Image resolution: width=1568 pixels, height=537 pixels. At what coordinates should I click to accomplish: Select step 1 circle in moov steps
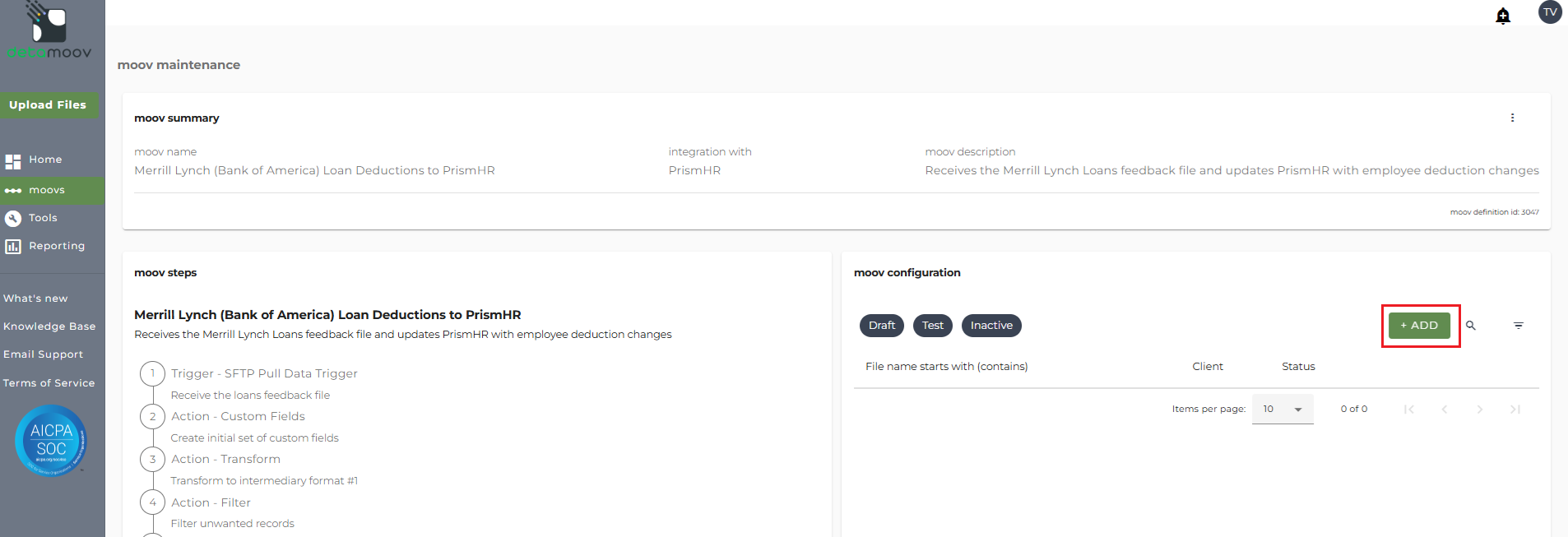152,373
